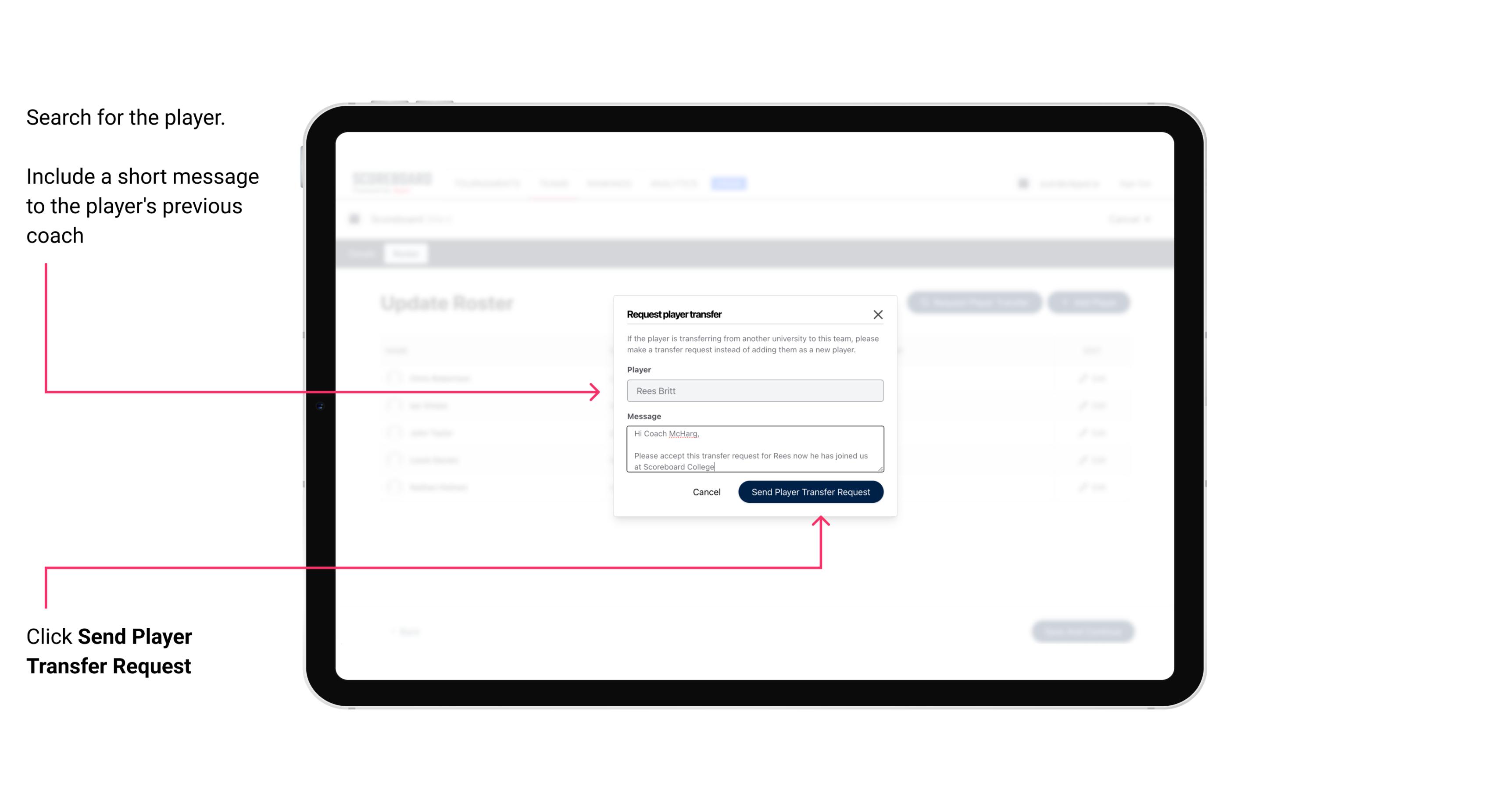Click the close X button on dialog
Image resolution: width=1509 pixels, height=812 pixels.
point(878,314)
